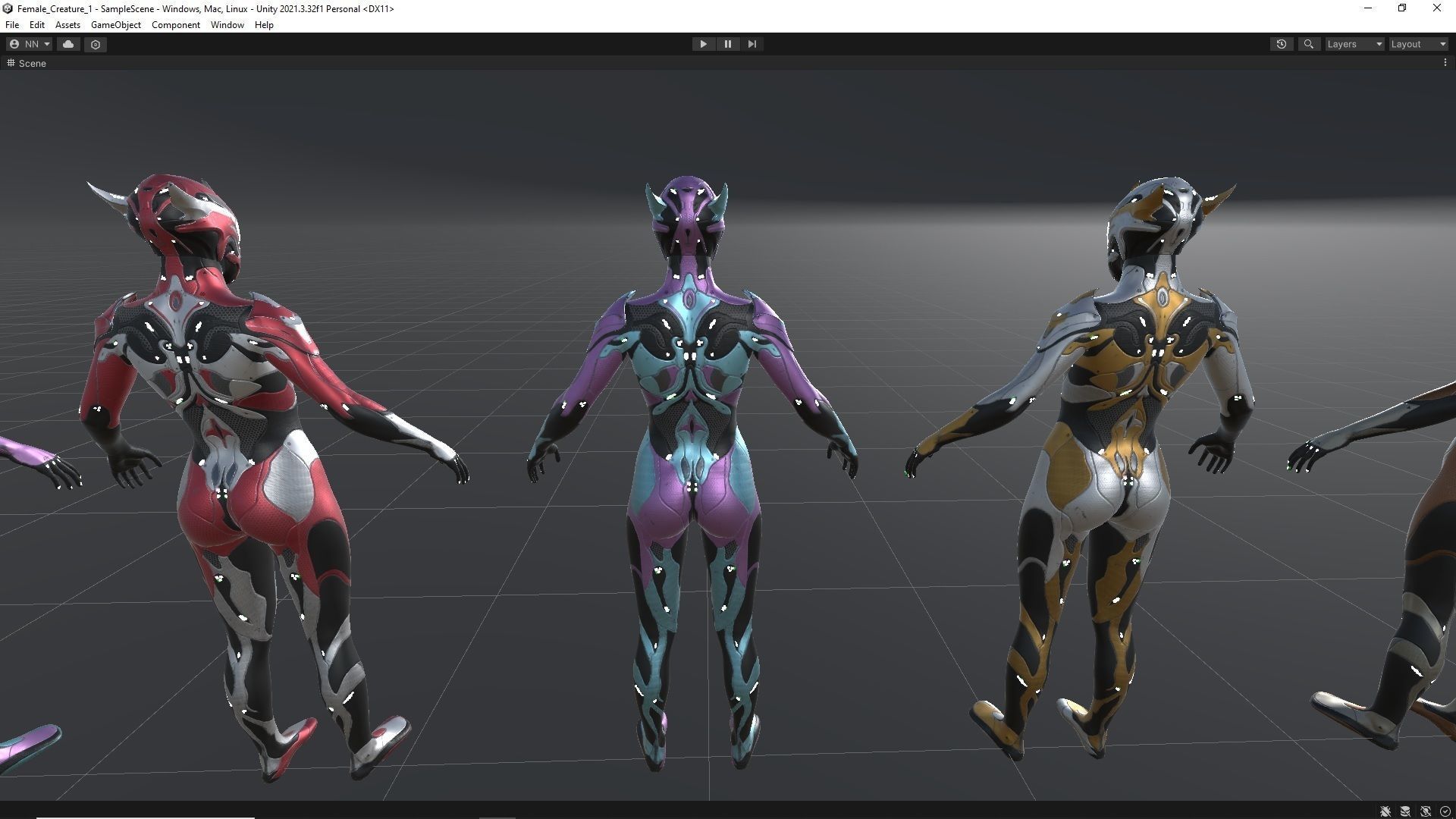Pause the game playback

coord(727,44)
